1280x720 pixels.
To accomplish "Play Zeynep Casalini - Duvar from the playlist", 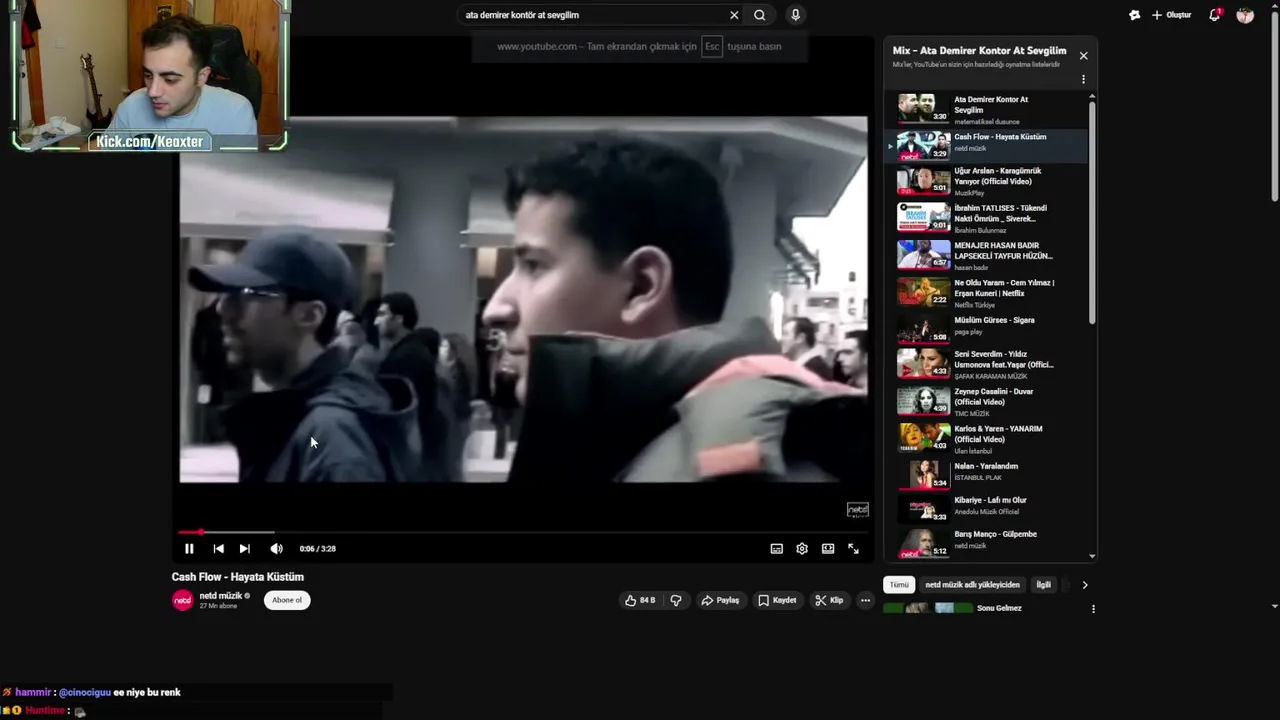I will point(985,401).
